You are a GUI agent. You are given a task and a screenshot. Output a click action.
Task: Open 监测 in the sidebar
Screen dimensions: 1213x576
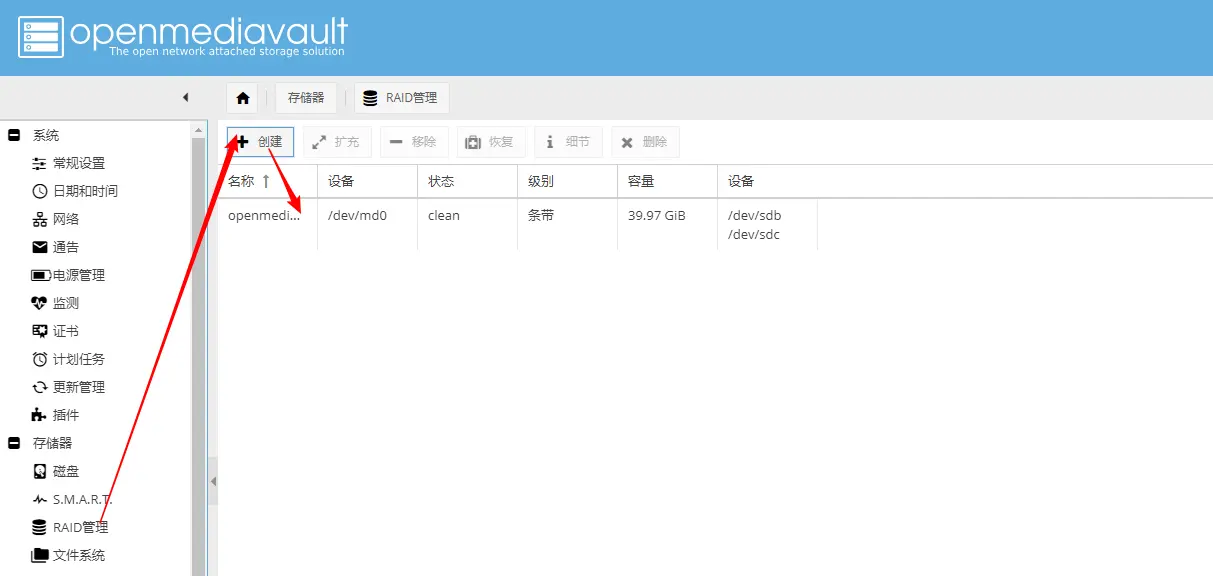pos(66,303)
